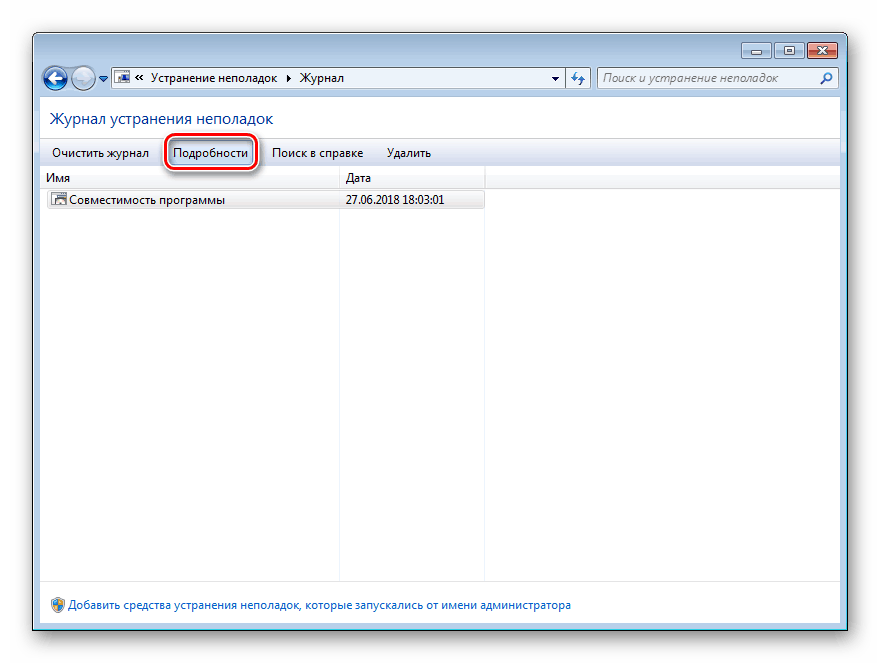This screenshot has width=880, height=663.
Task: Click the control panel icon in address bar
Action: coord(123,77)
